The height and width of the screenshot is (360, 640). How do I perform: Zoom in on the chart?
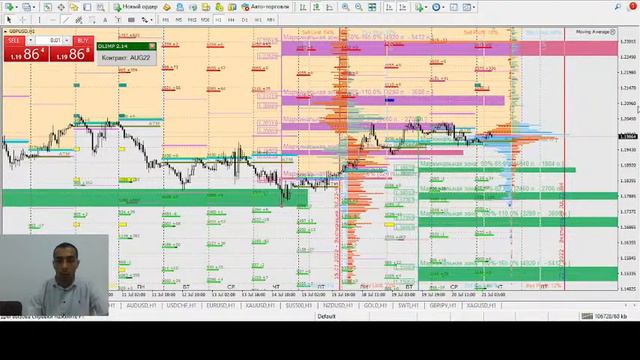(345, 7)
